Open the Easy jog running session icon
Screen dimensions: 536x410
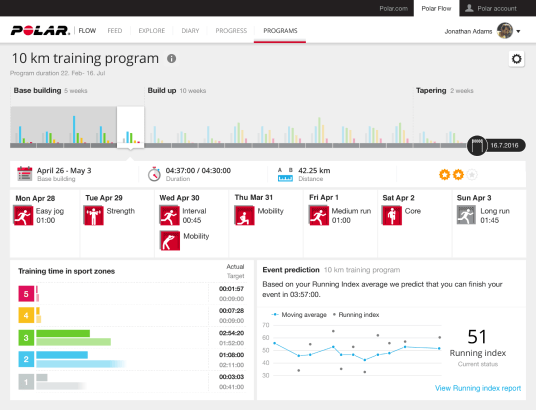(23, 215)
